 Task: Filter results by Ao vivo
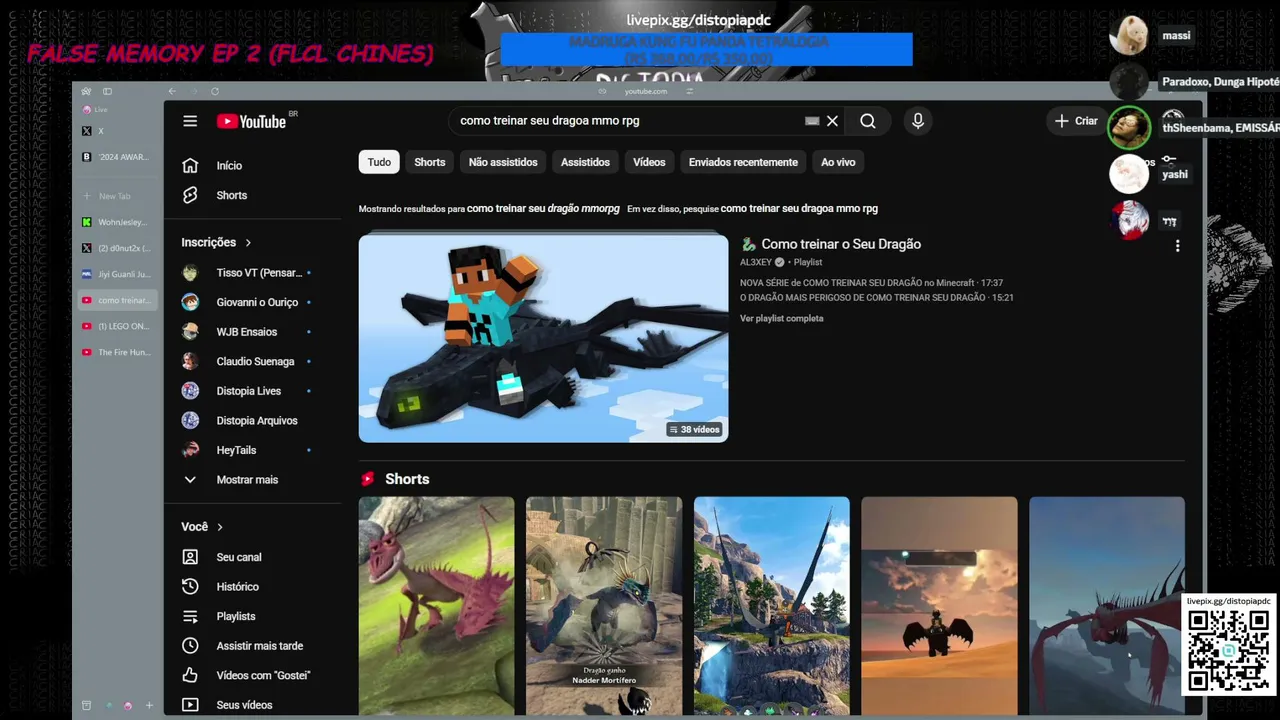(x=838, y=162)
